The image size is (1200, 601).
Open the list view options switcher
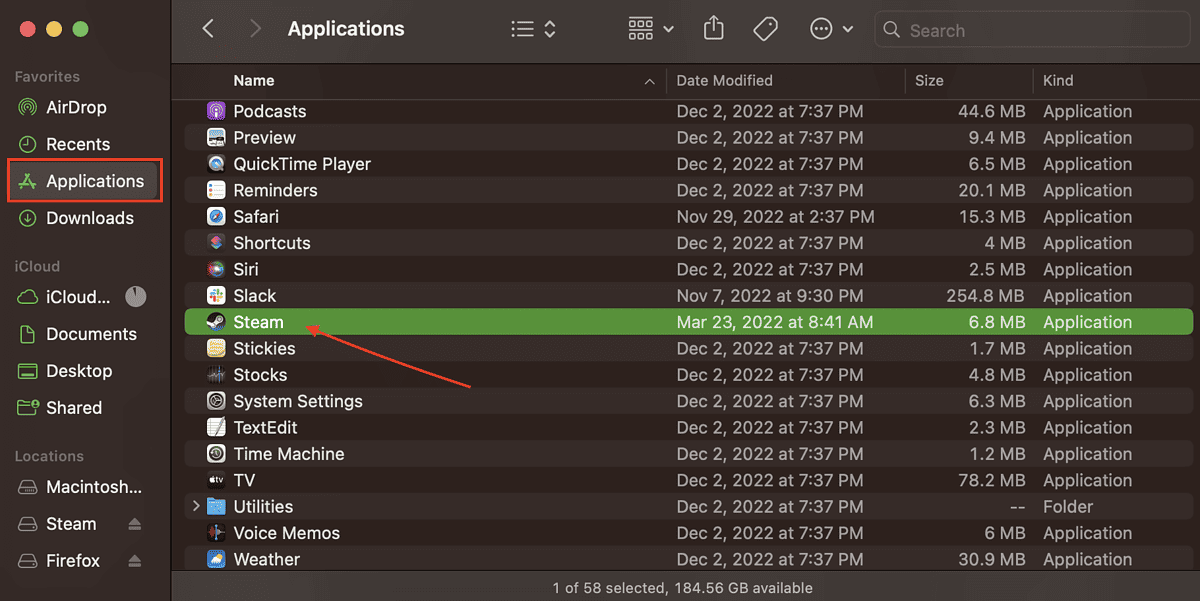(533, 29)
